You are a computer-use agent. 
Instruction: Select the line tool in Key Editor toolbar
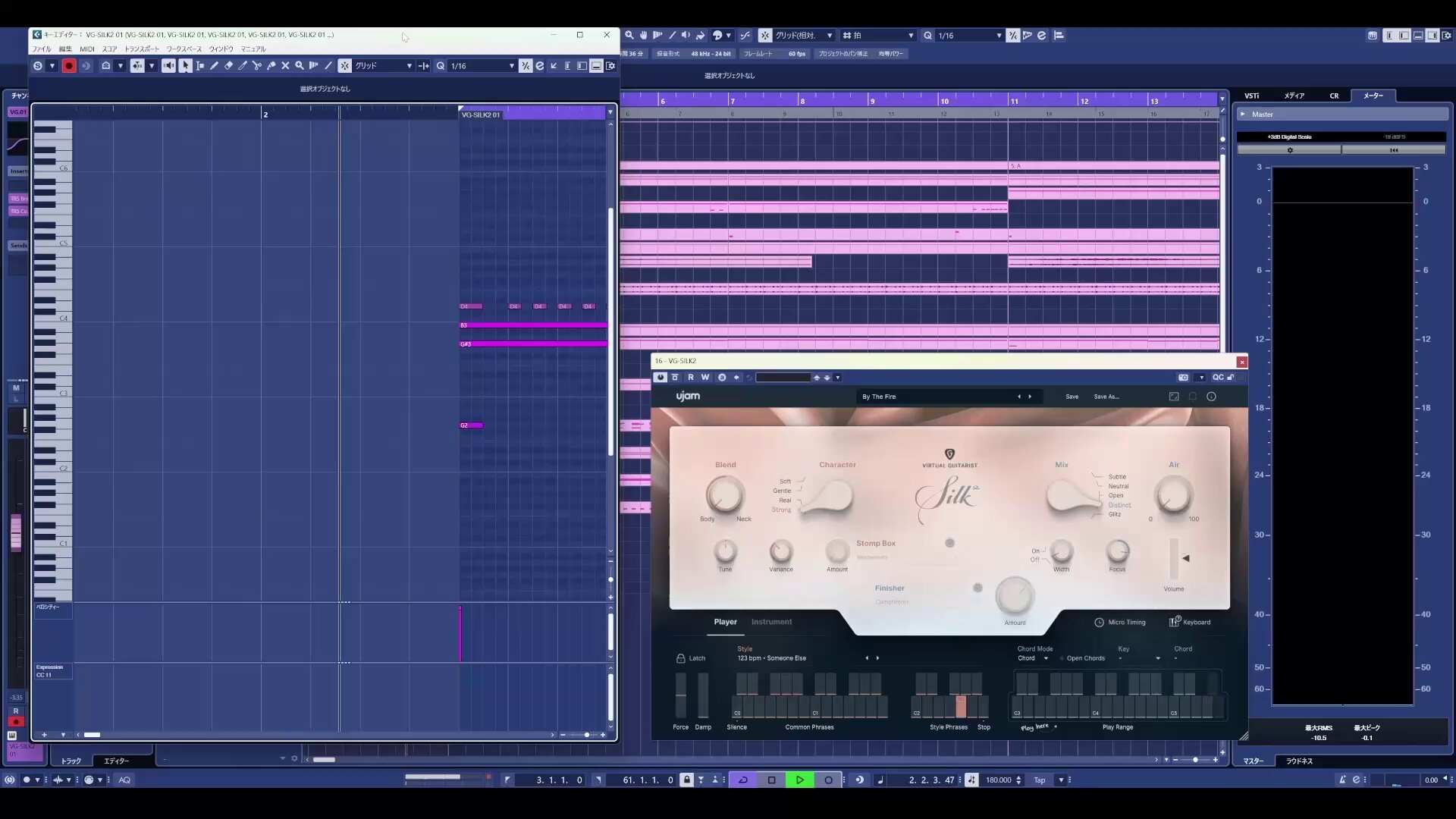(328, 66)
